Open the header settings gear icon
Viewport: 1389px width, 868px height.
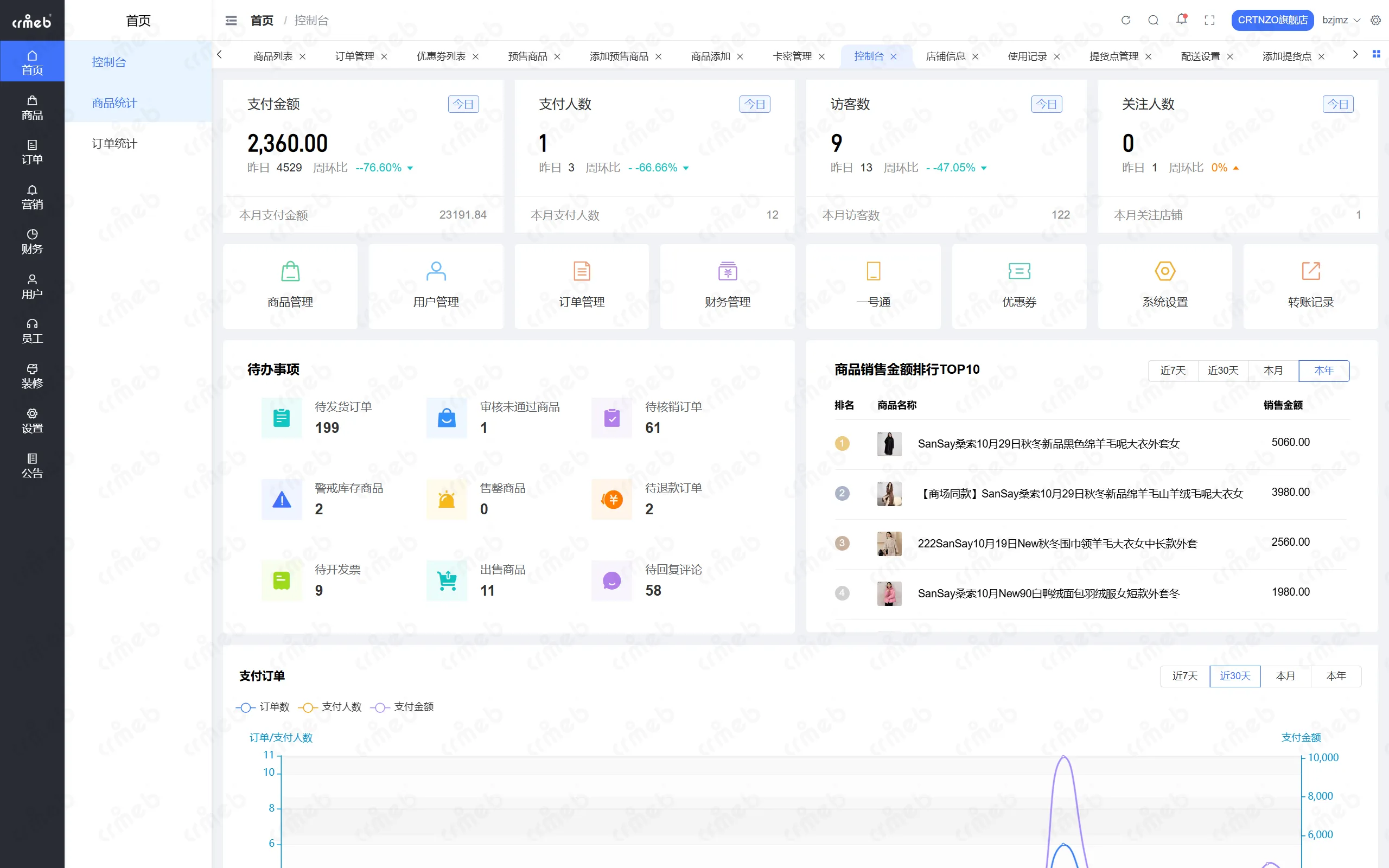pyautogui.click(x=1376, y=21)
